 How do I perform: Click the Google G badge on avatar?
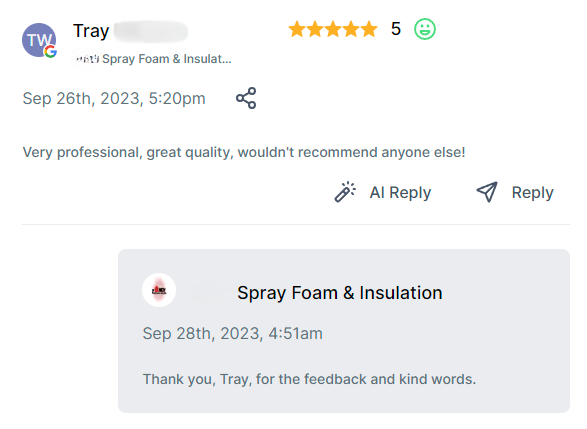click(51, 52)
